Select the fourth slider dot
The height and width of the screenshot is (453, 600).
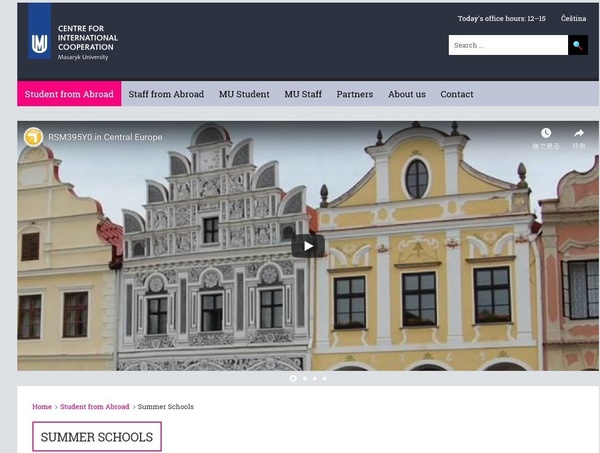tap(324, 378)
